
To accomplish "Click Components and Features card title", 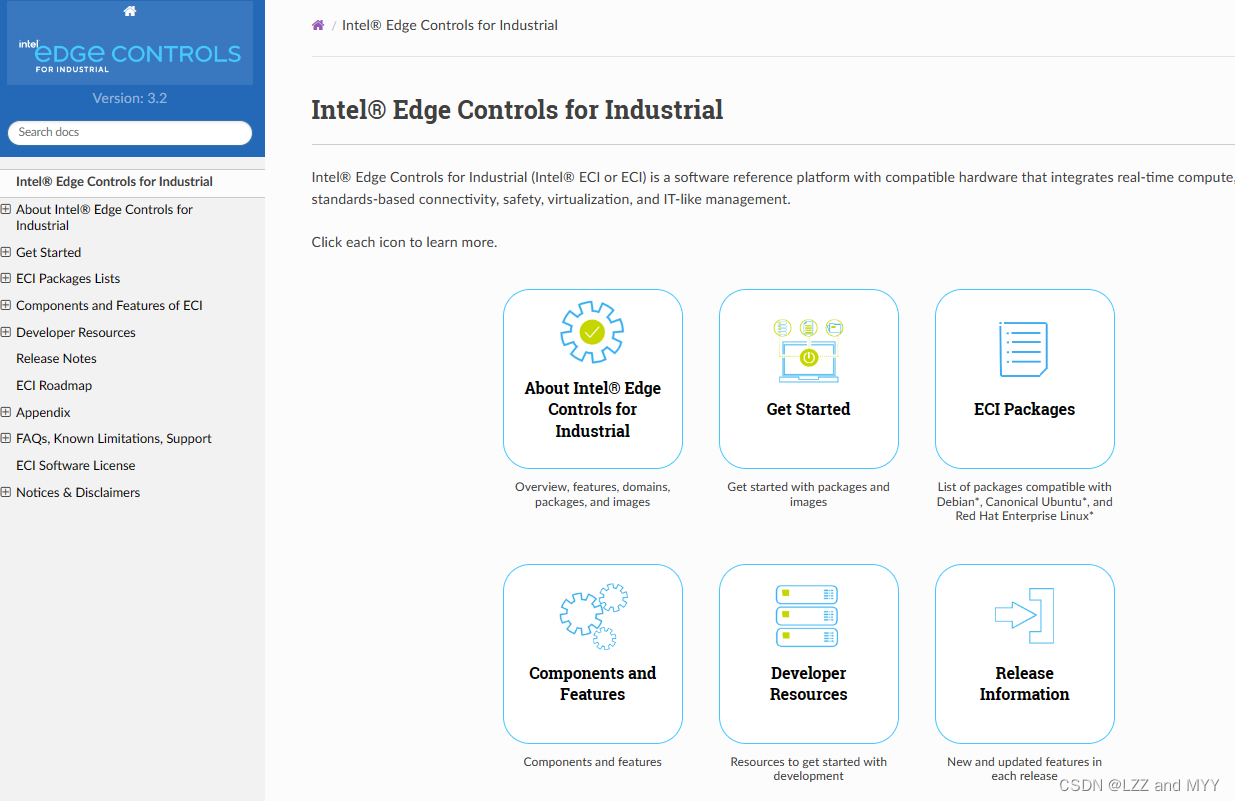I will [x=593, y=684].
